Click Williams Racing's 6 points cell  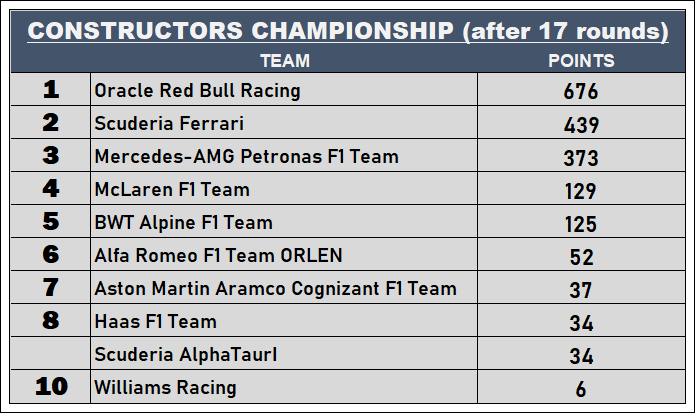point(581,389)
